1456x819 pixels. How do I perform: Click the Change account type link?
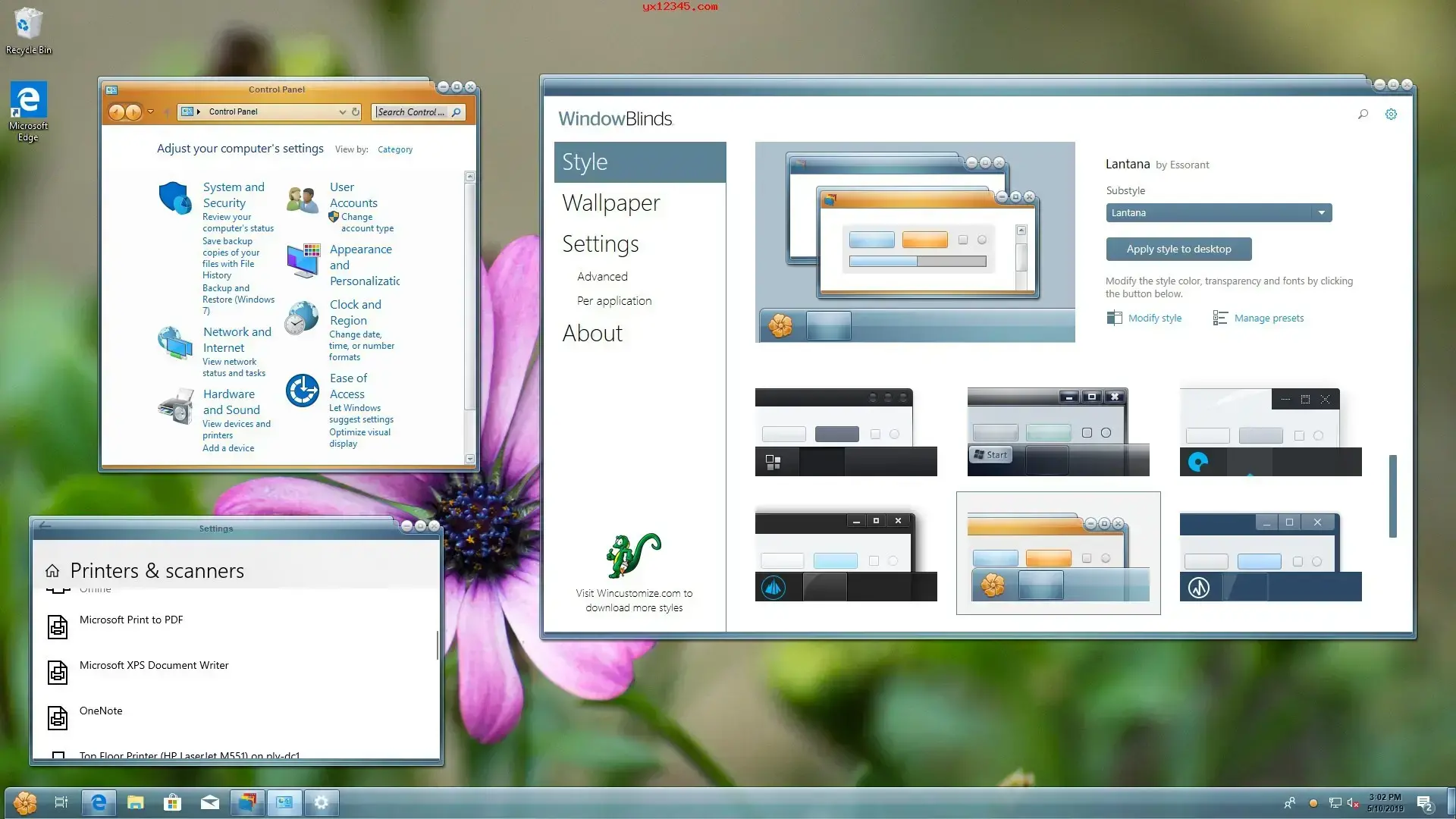(x=367, y=222)
